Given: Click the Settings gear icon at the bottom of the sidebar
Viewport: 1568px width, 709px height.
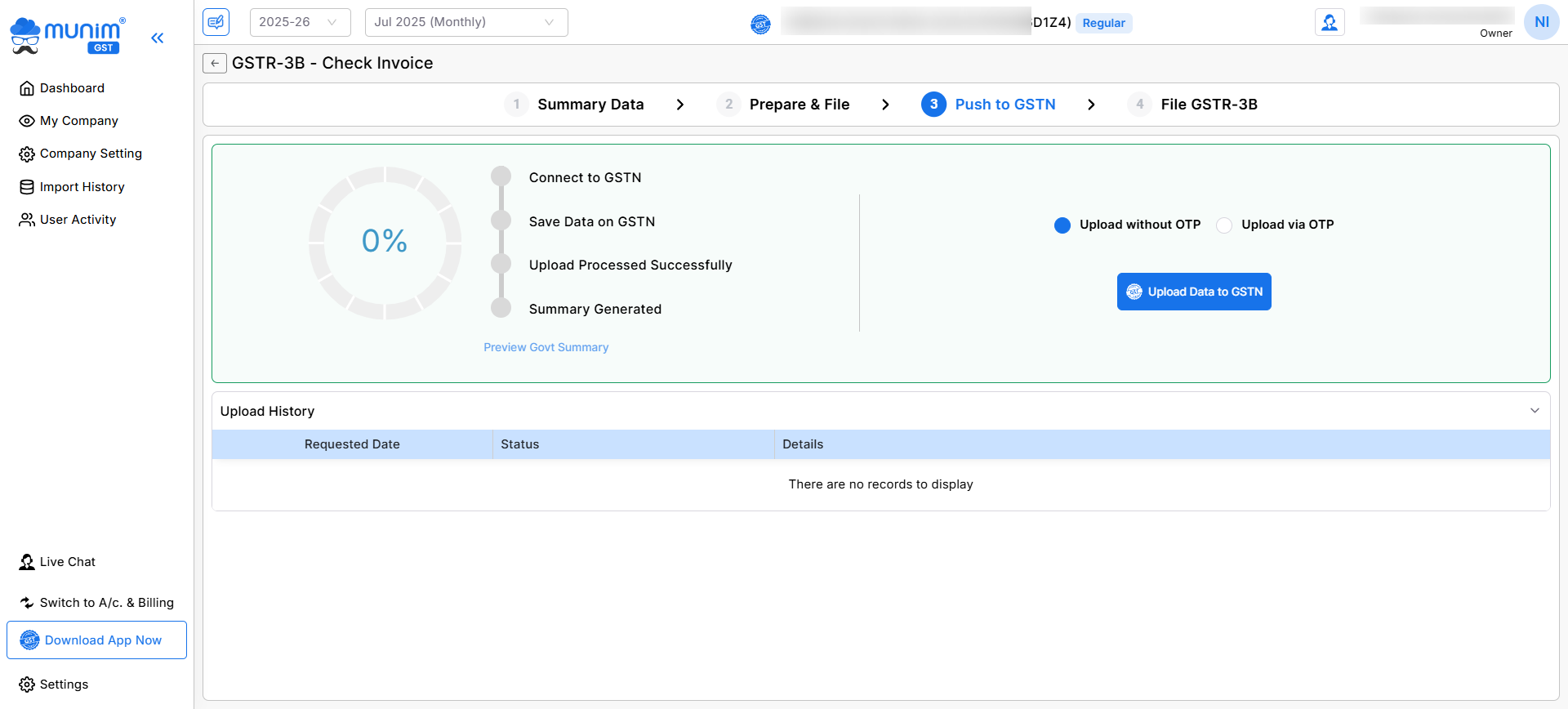Looking at the screenshot, I should [27, 684].
